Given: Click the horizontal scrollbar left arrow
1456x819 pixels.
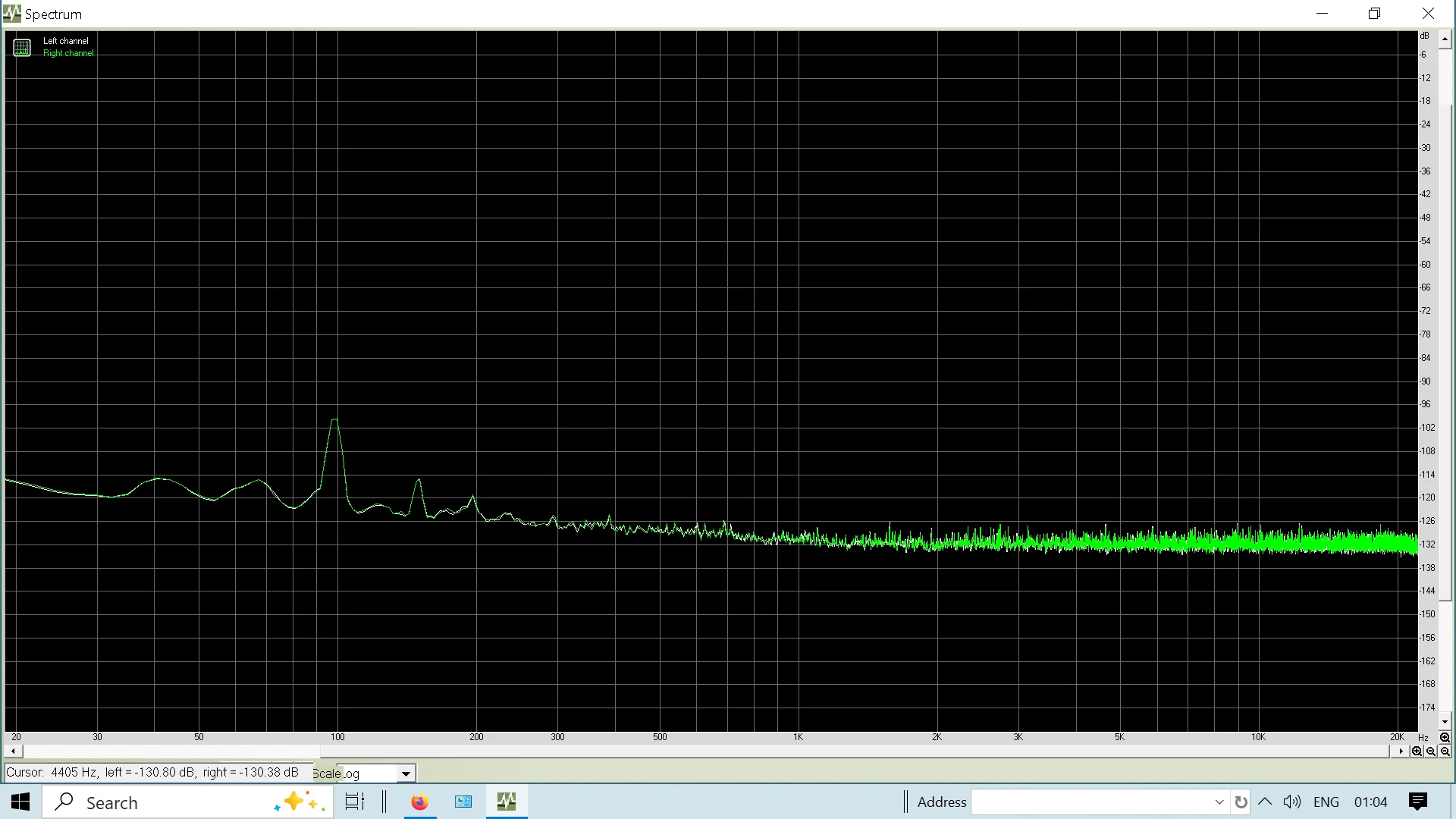Looking at the screenshot, I should pos(13,752).
